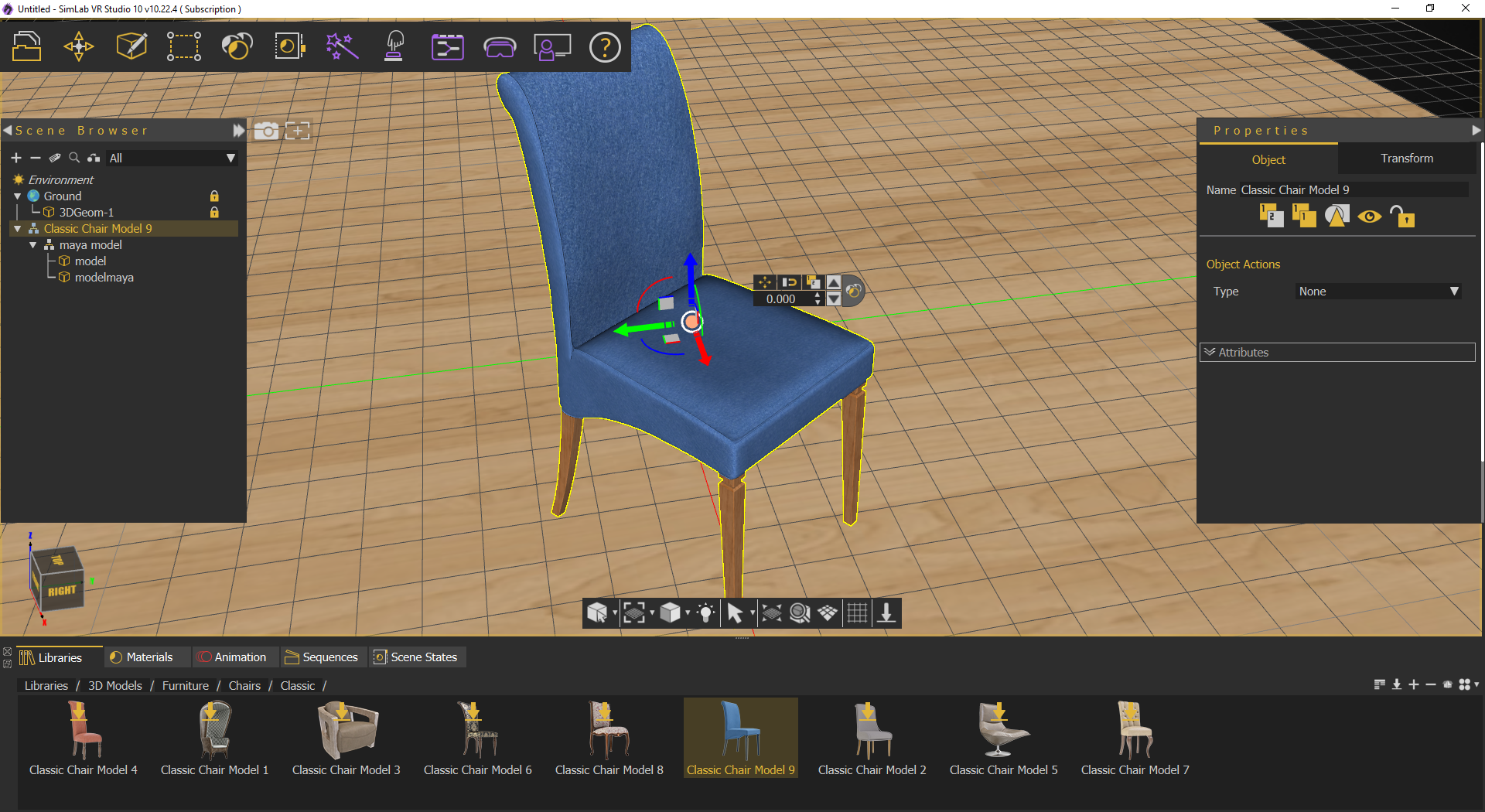Toggle the viewport lightbulb lighting

tap(705, 613)
